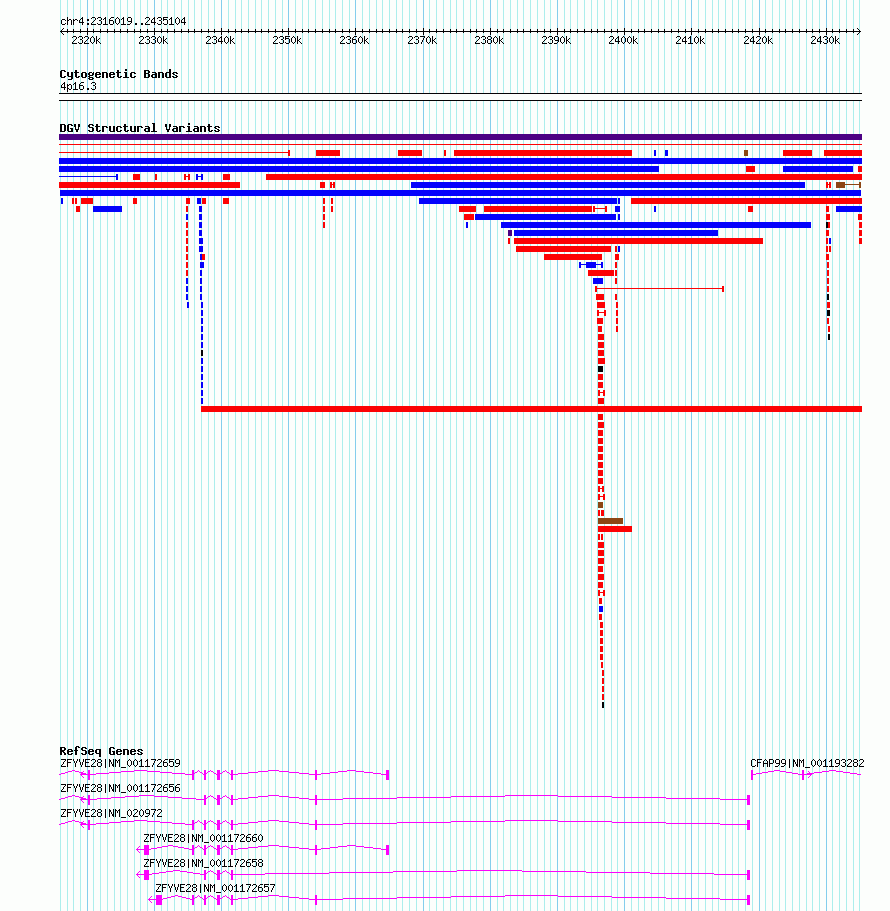Click the long red variant spanning lower track
The height and width of the screenshot is (911, 890).
(x=532, y=409)
